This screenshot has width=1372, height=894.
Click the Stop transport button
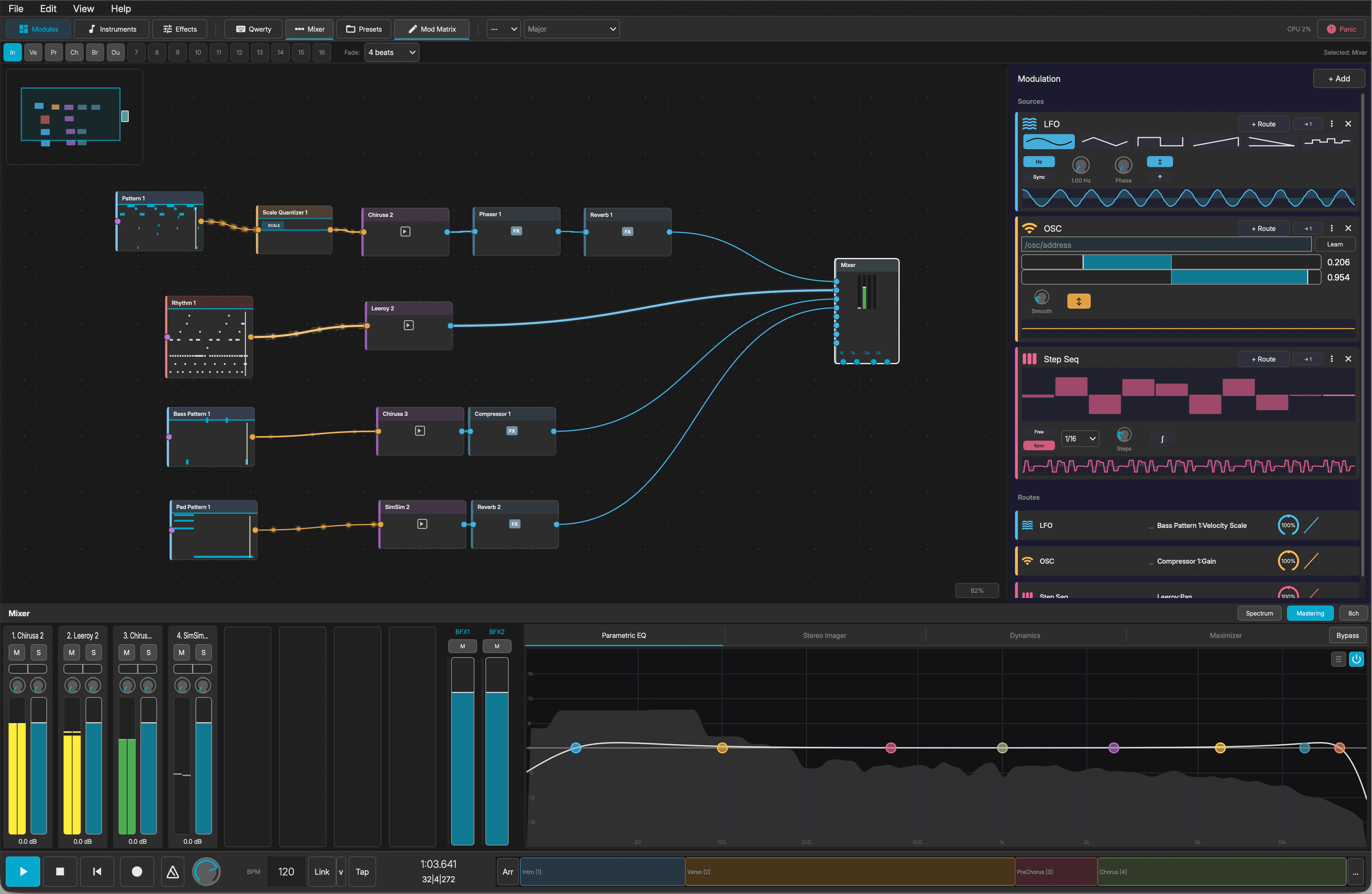tap(60, 871)
